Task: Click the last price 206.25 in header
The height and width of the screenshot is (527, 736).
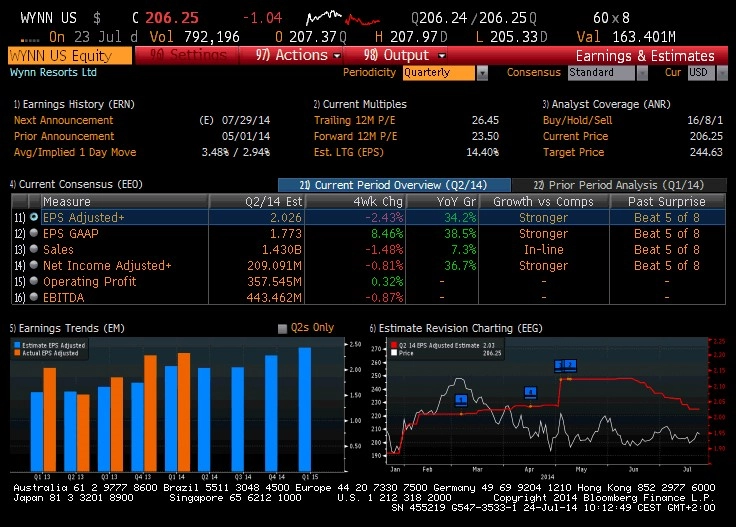Action: click(172, 18)
